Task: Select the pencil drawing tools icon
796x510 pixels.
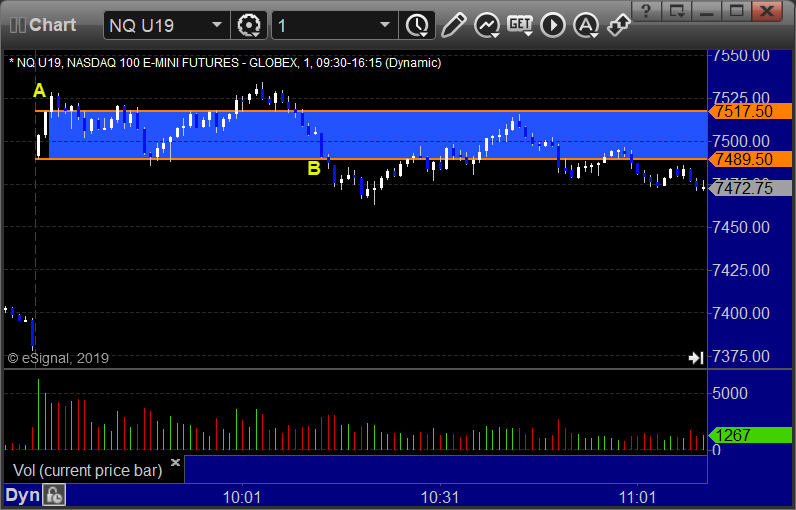Action: (453, 25)
